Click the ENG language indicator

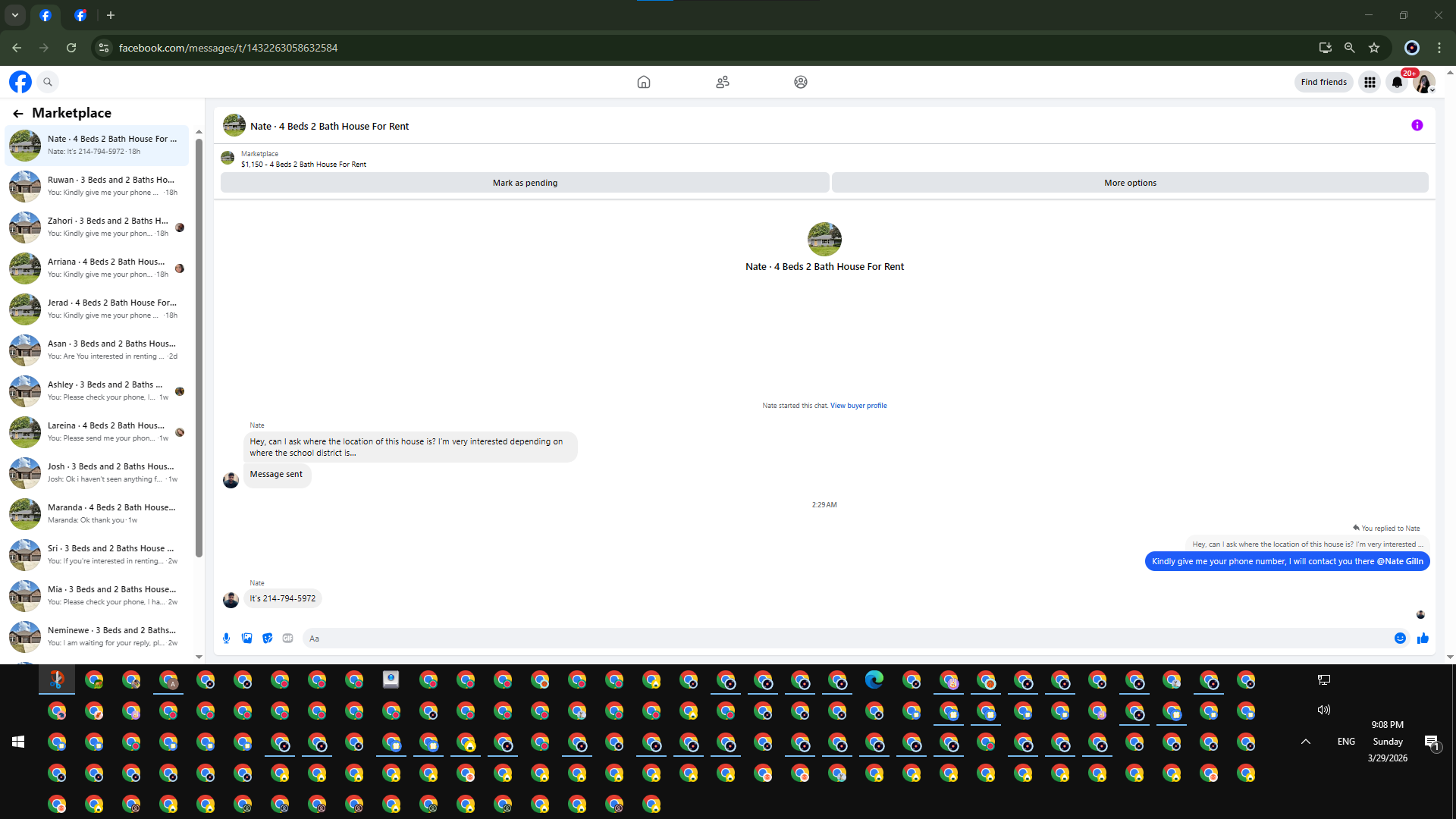click(1347, 742)
